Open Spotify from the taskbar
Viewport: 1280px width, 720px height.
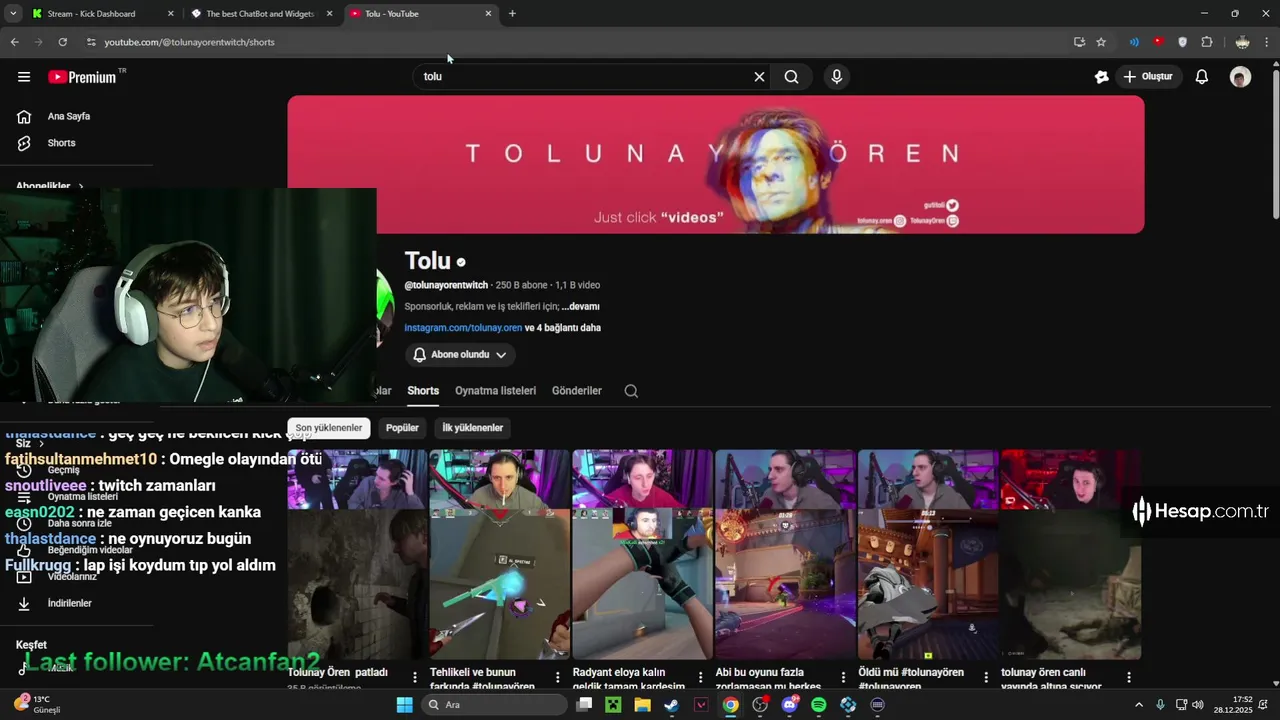coord(819,705)
